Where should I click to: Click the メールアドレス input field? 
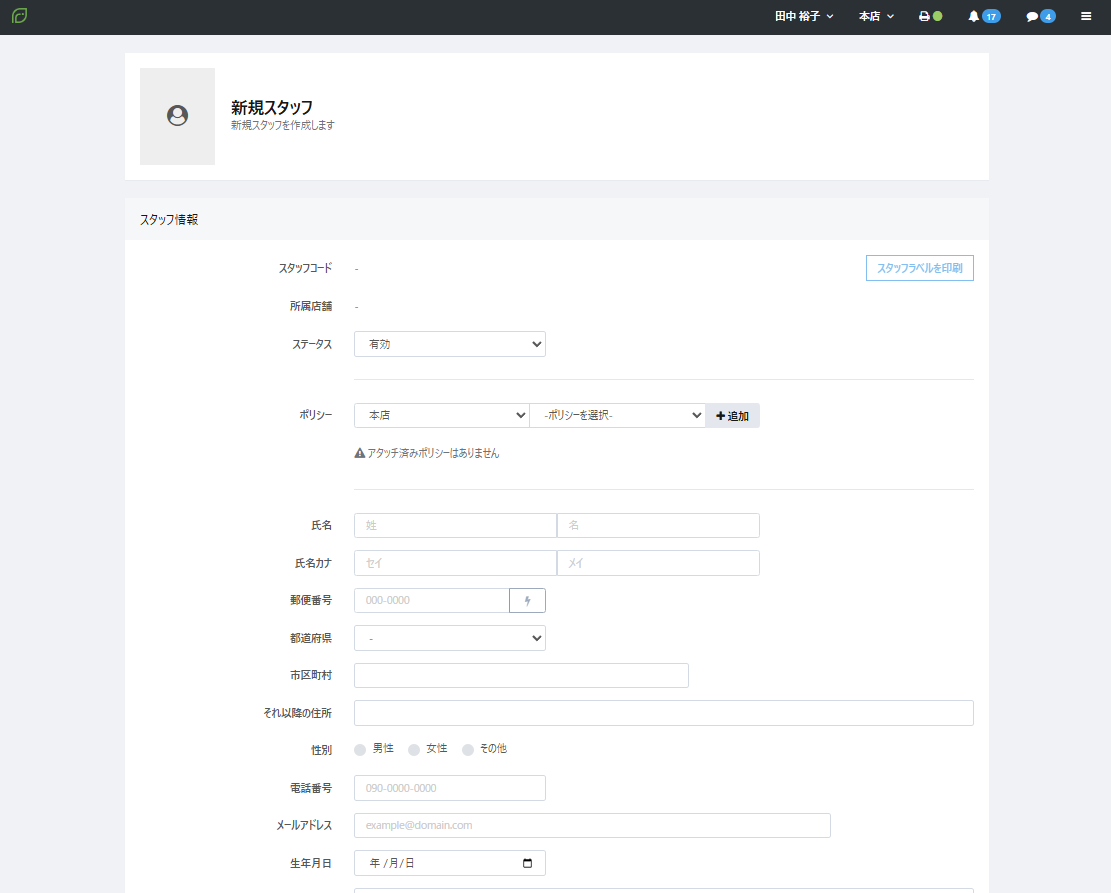coord(592,825)
